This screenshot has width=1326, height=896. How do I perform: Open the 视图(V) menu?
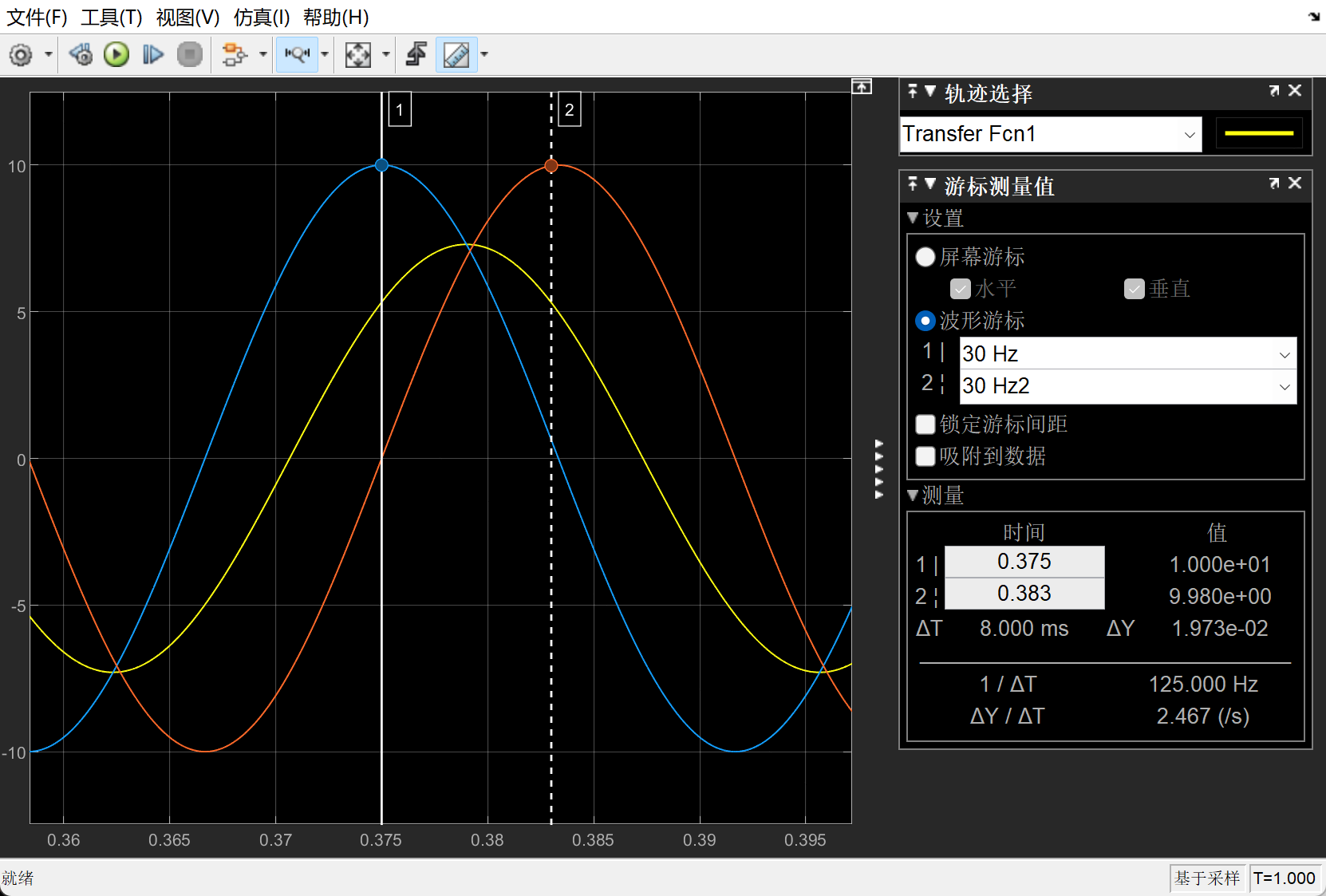(x=188, y=18)
